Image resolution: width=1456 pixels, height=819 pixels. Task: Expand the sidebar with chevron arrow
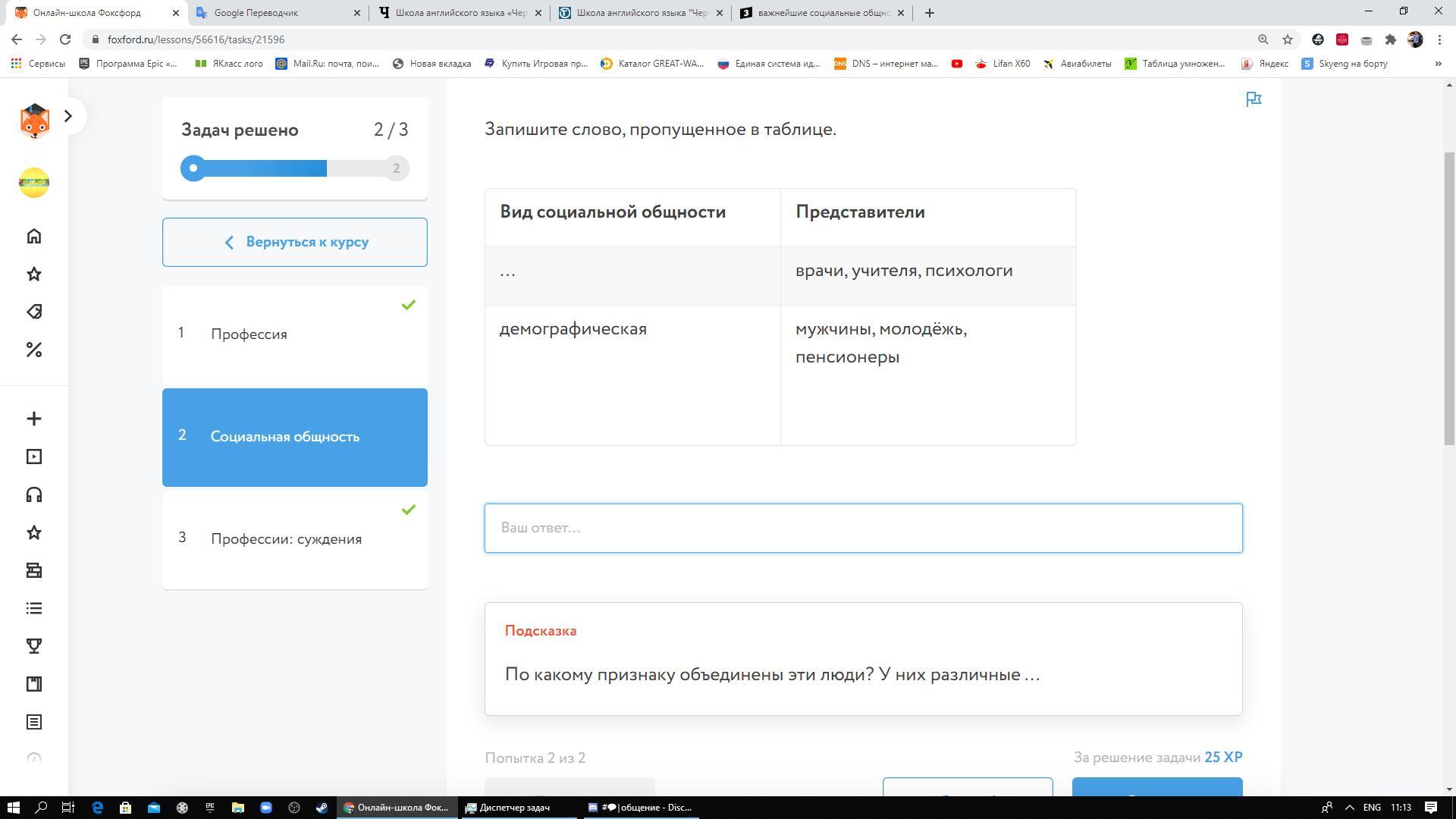click(68, 116)
